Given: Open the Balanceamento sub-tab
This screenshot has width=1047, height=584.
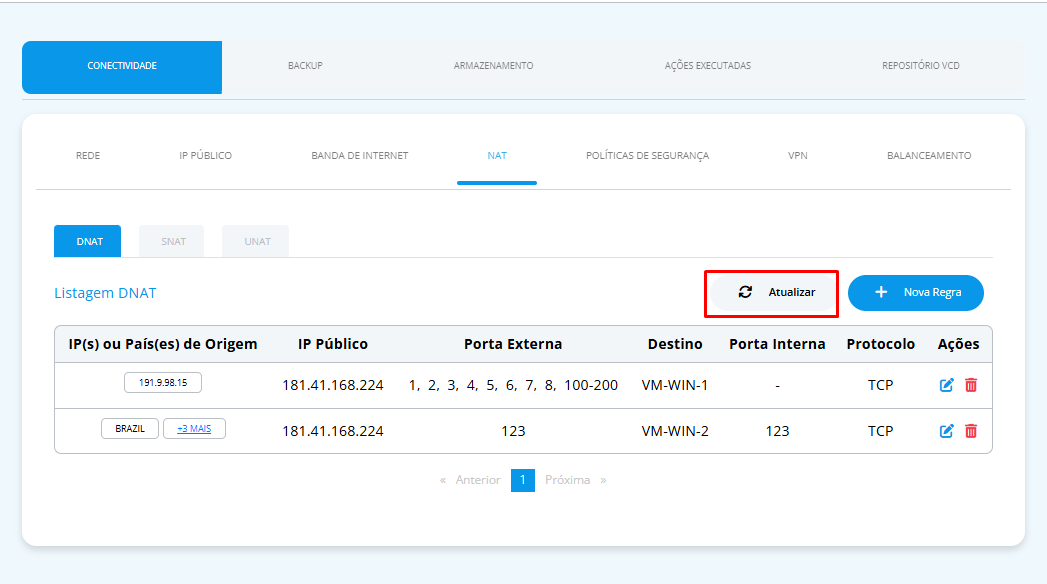Looking at the screenshot, I should [x=929, y=156].
